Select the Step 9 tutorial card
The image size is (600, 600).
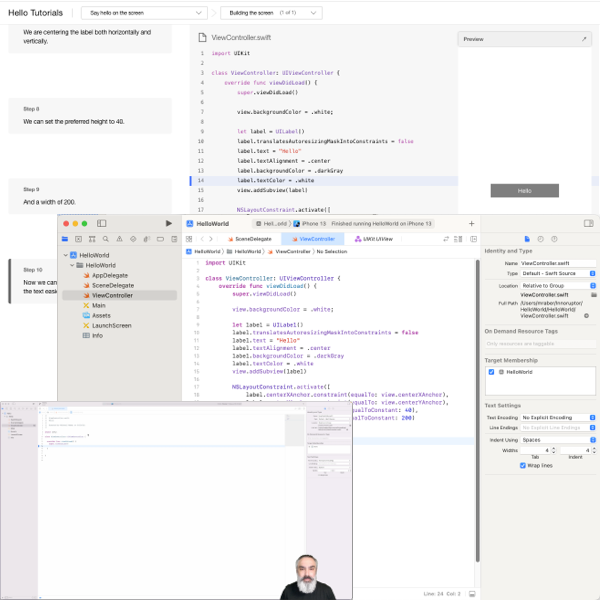click(x=90, y=196)
